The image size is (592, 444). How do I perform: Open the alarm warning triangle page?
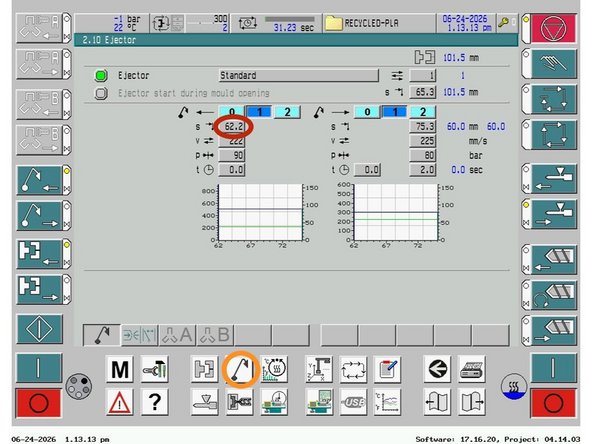[120, 402]
